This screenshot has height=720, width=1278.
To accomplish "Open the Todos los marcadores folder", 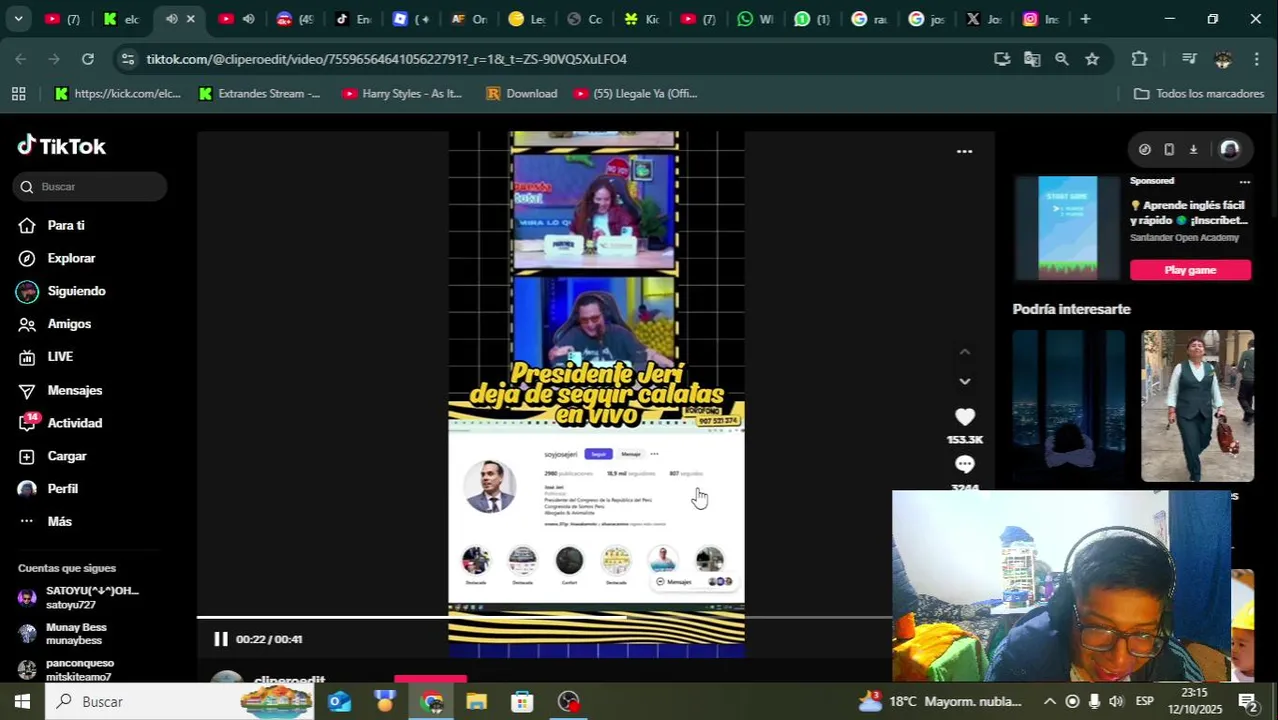I will (x=1199, y=93).
